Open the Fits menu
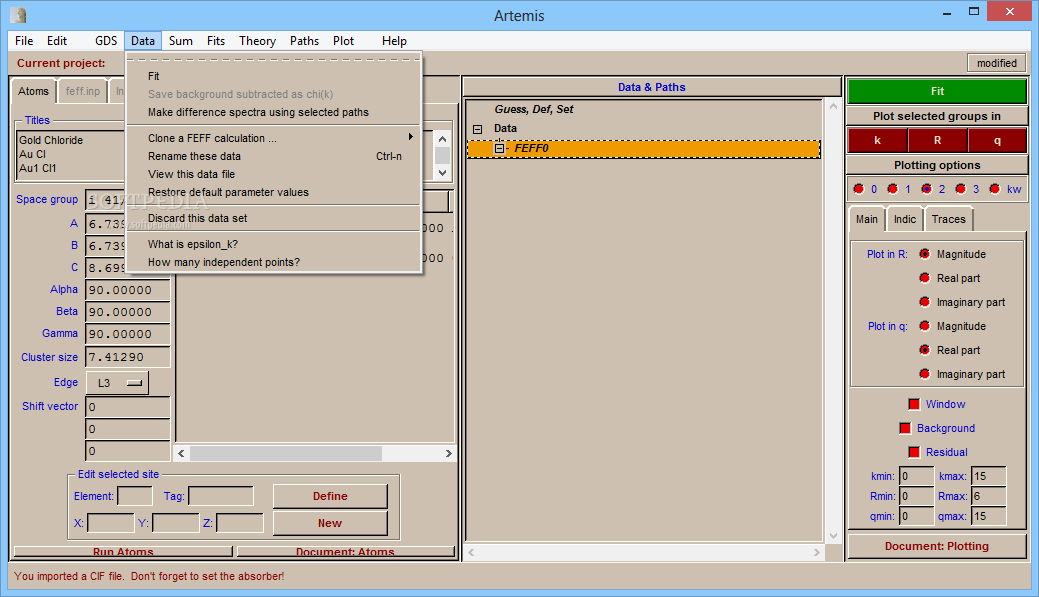The height and width of the screenshot is (597, 1039). [216, 40]
